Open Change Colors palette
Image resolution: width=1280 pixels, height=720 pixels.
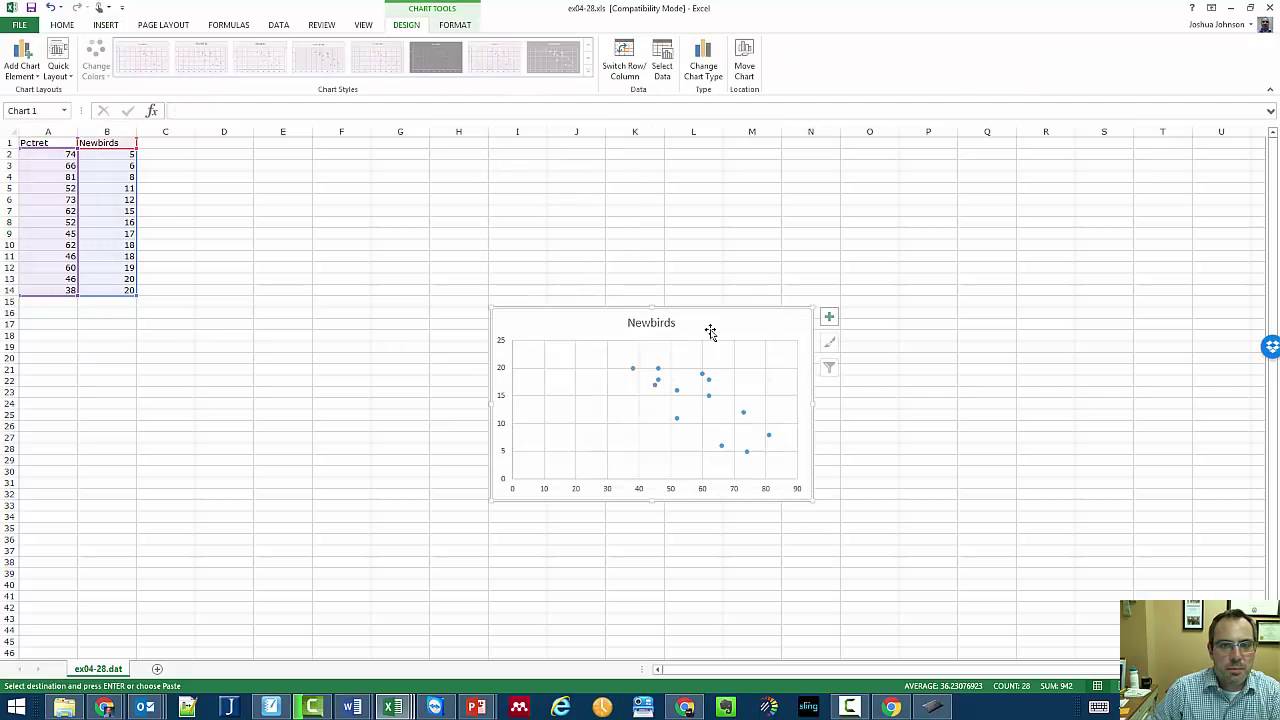click(96, 60)
